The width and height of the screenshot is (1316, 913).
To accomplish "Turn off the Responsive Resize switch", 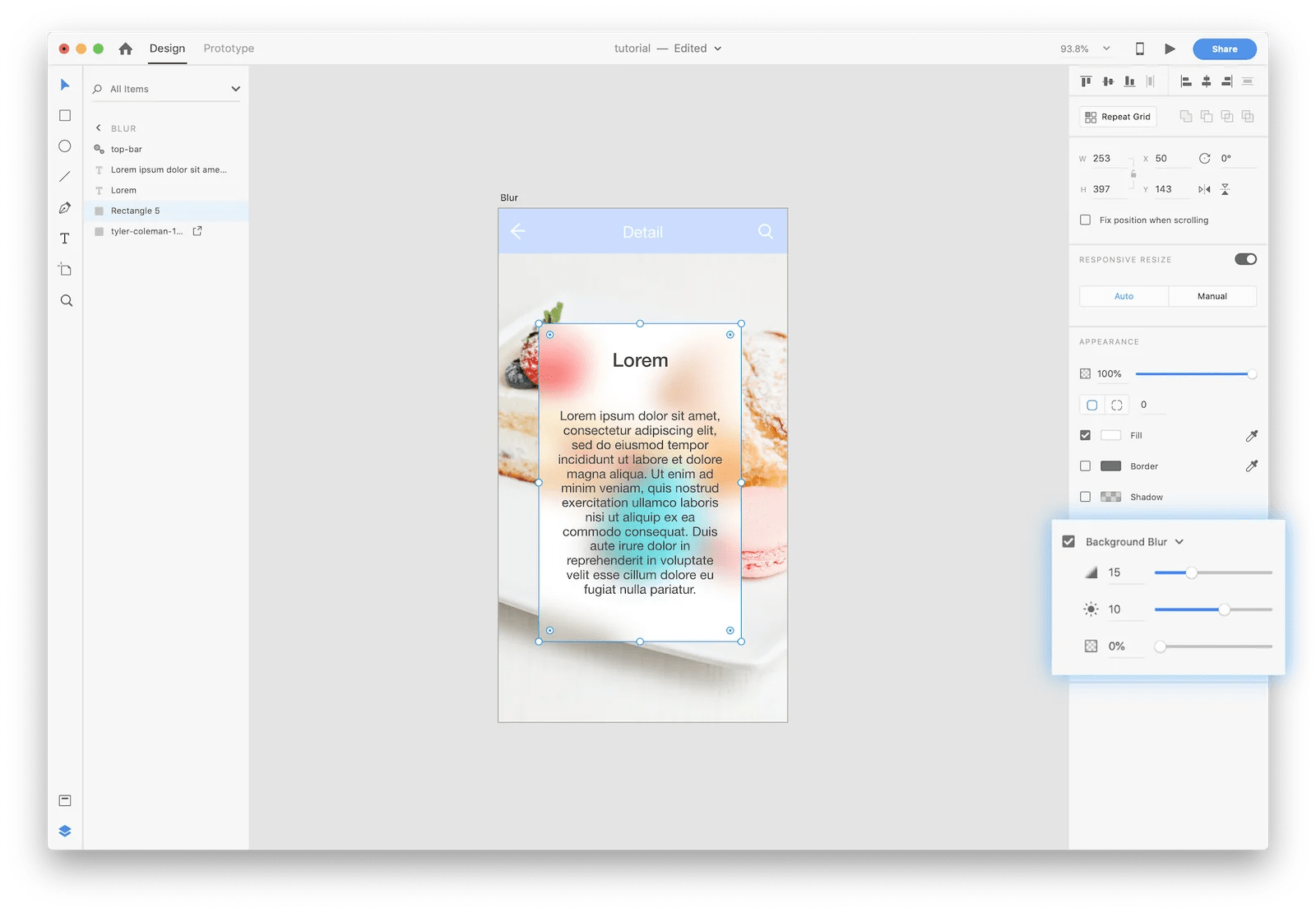I will pos(1245,259).
